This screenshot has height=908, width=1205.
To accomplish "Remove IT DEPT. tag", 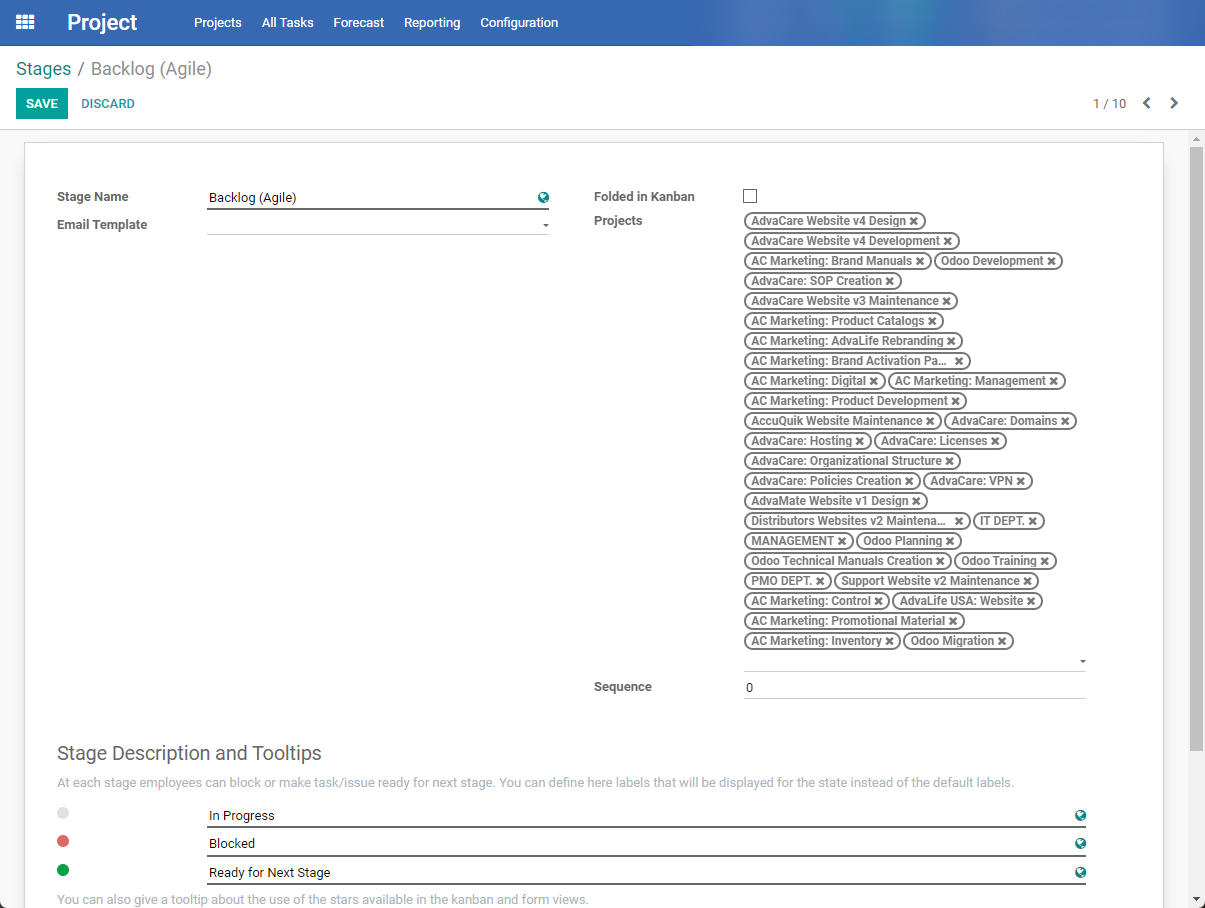I will pyautogui.click(x=1033, y=521).
